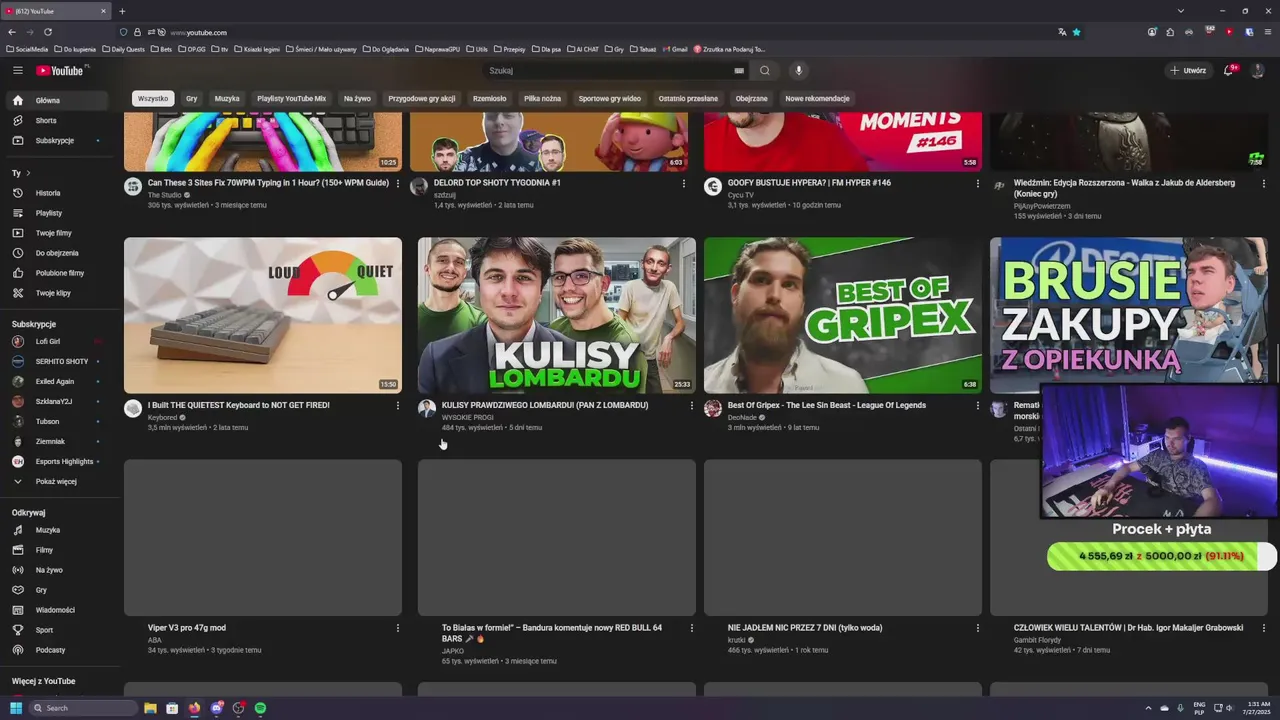Open Polubione filmy in the sidebar
This screenshot has width=1280, height=720.
[x=55, y=273]
